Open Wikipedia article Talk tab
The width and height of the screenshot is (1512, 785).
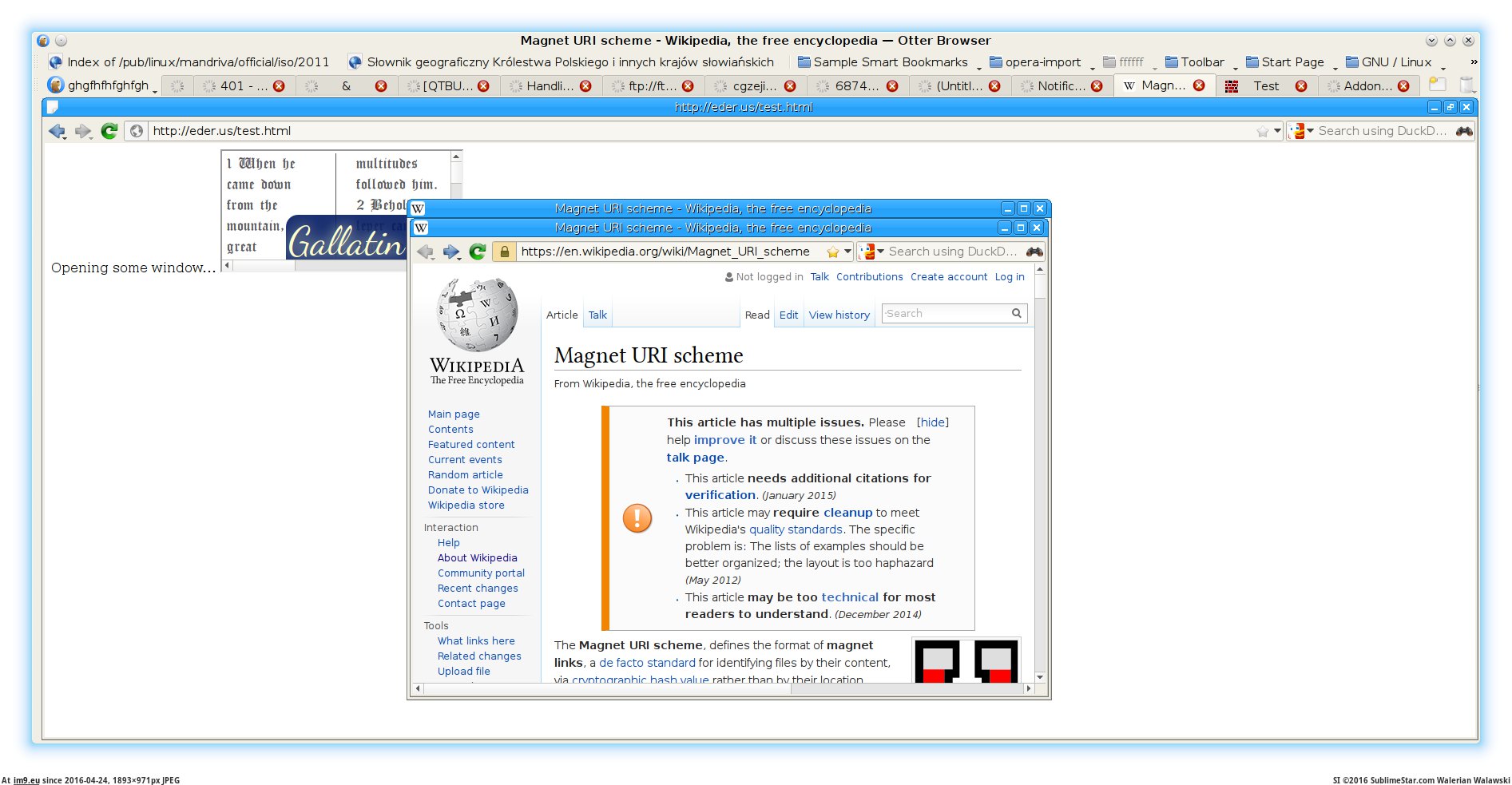click(597, 315)
